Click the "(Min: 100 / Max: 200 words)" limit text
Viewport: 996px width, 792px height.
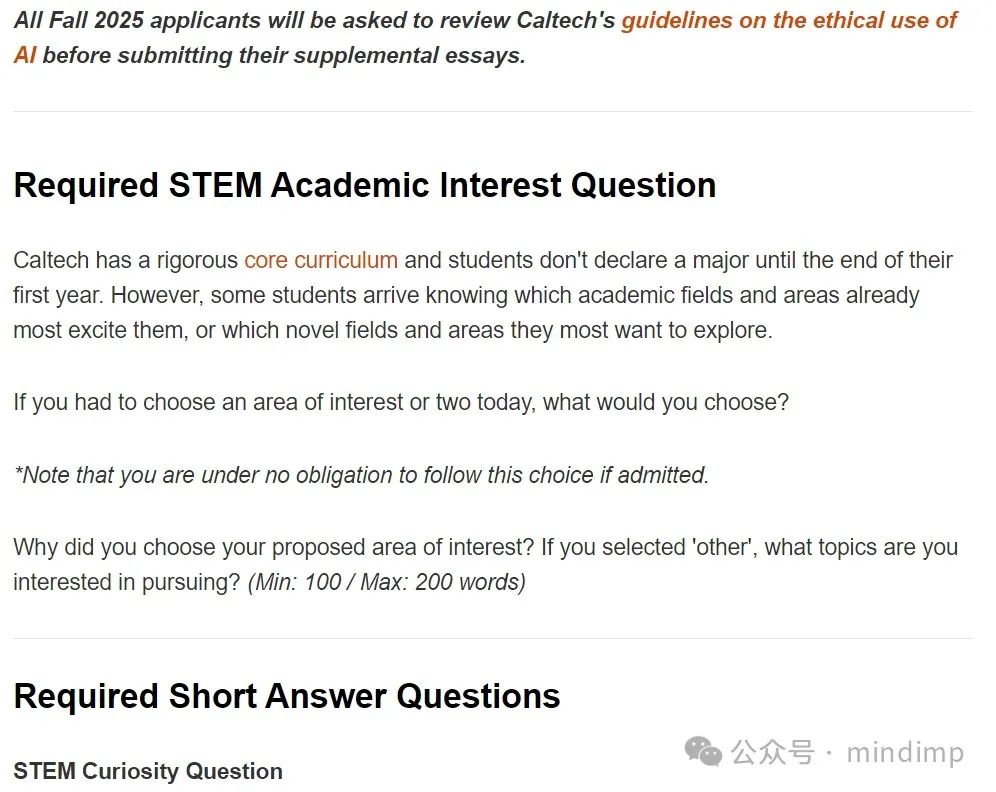[x=386, y=582]
